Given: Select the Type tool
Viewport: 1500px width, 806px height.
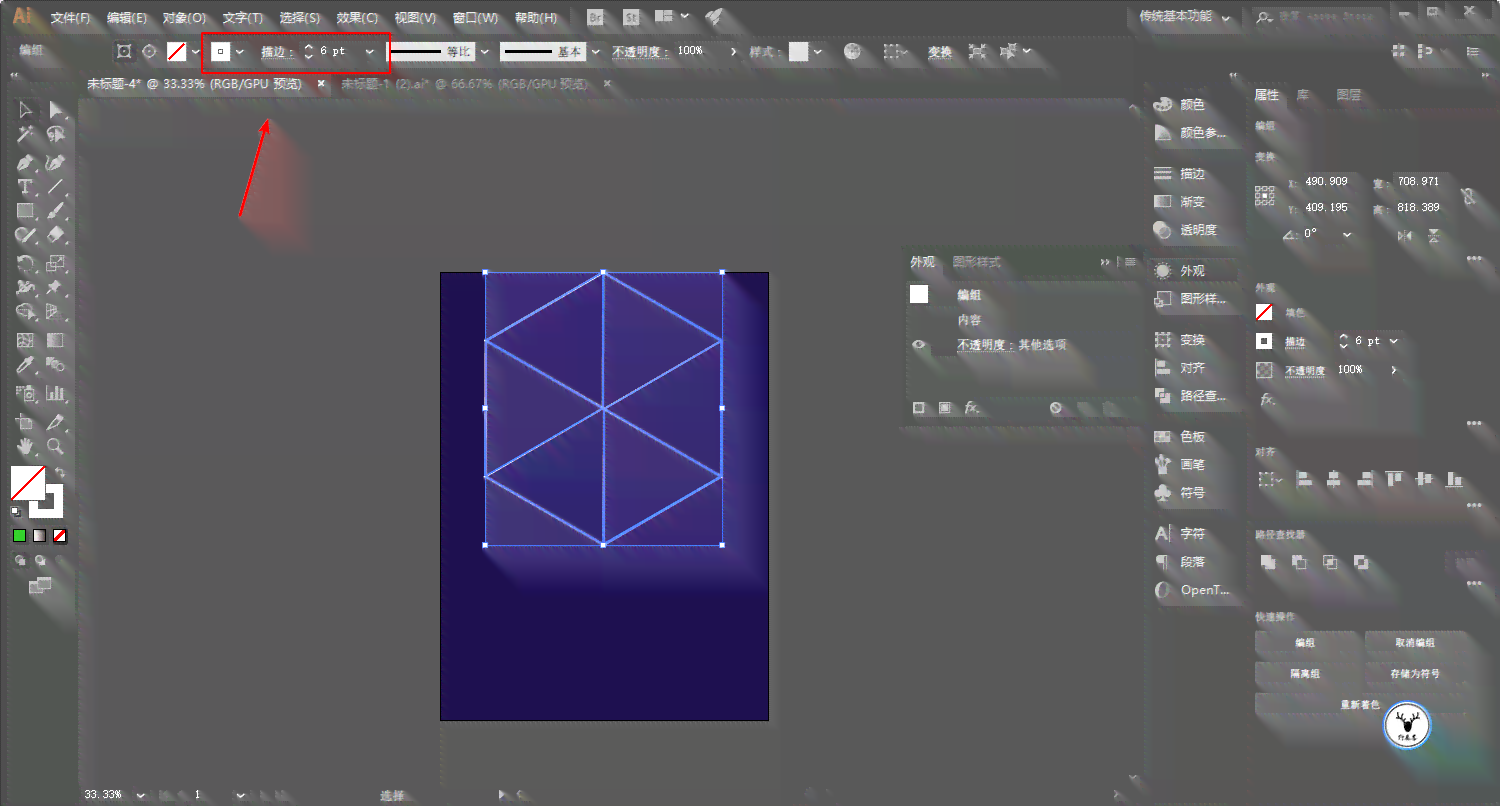Looking at the screenshot, I should click(x=26, y=187).
